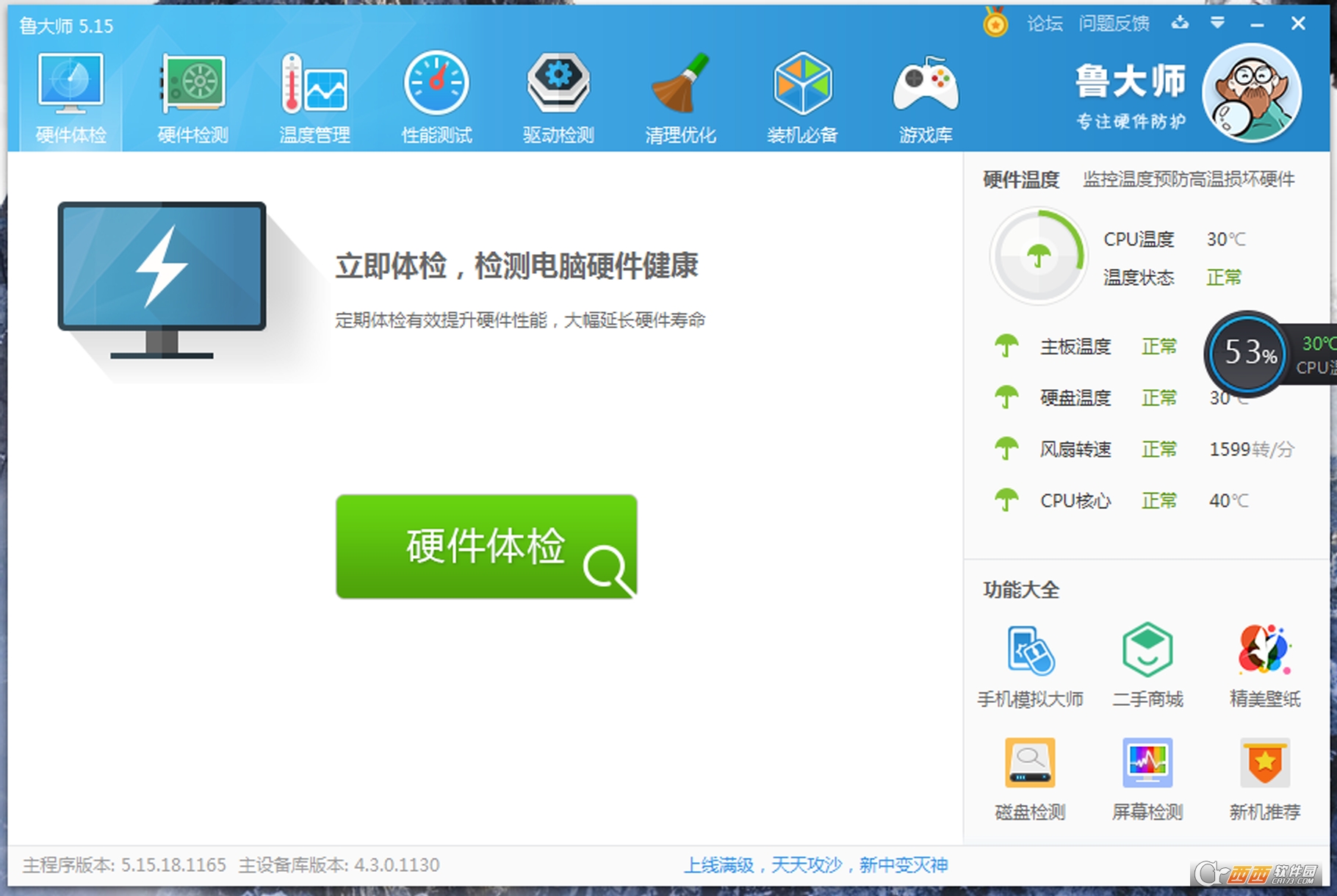Open the 论坛 forum
Viewport: 1337px width, 896px height.
(1044, 23)
